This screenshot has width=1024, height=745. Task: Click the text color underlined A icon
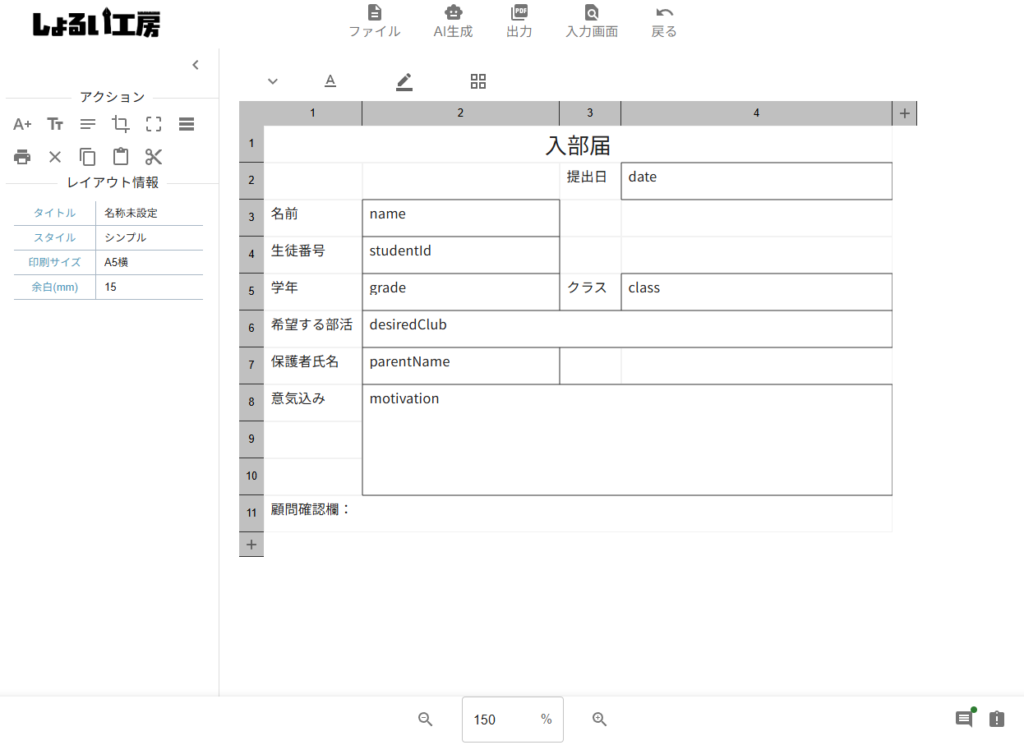click(330, 82)
